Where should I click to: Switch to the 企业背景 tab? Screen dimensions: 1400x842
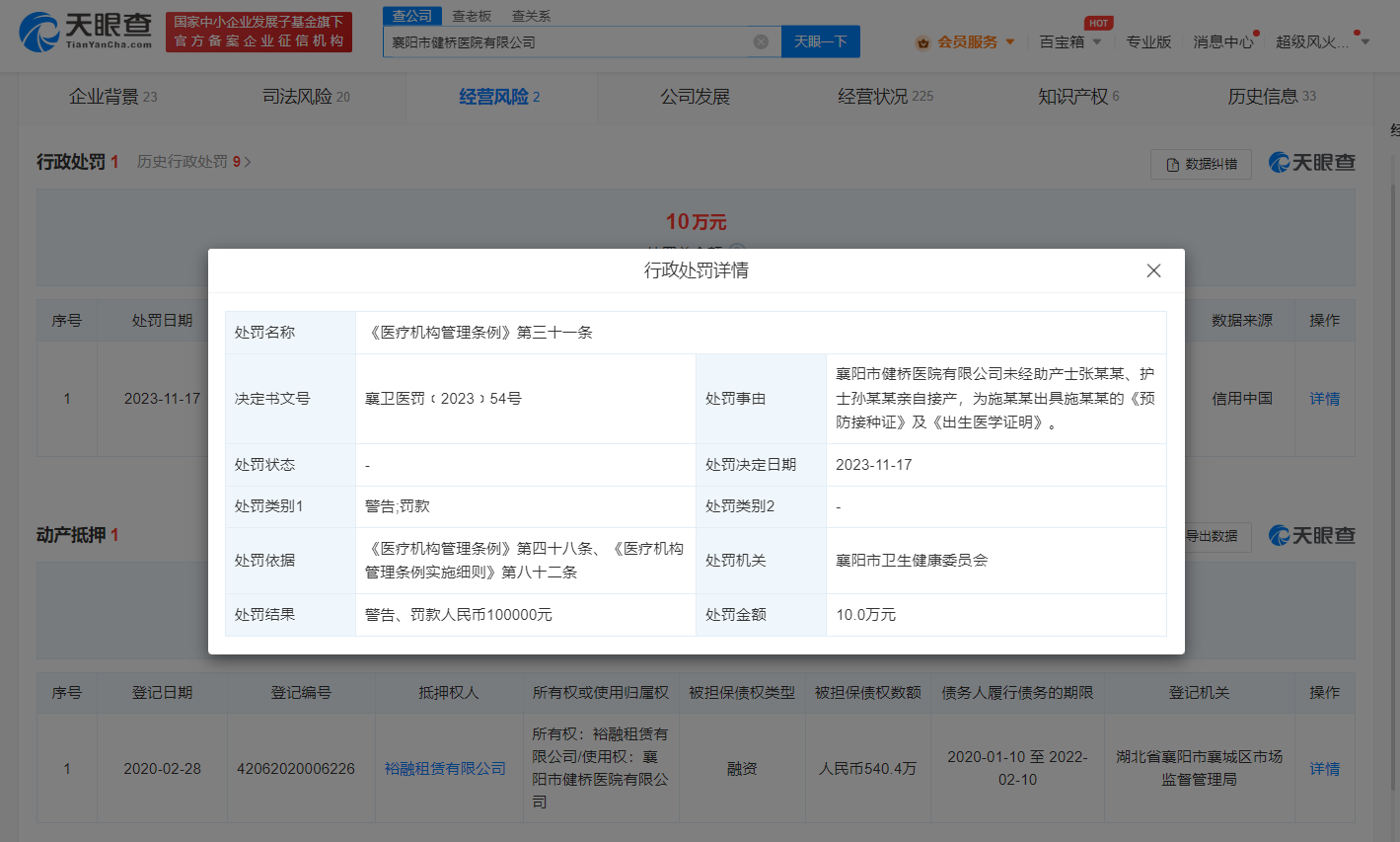112,97
